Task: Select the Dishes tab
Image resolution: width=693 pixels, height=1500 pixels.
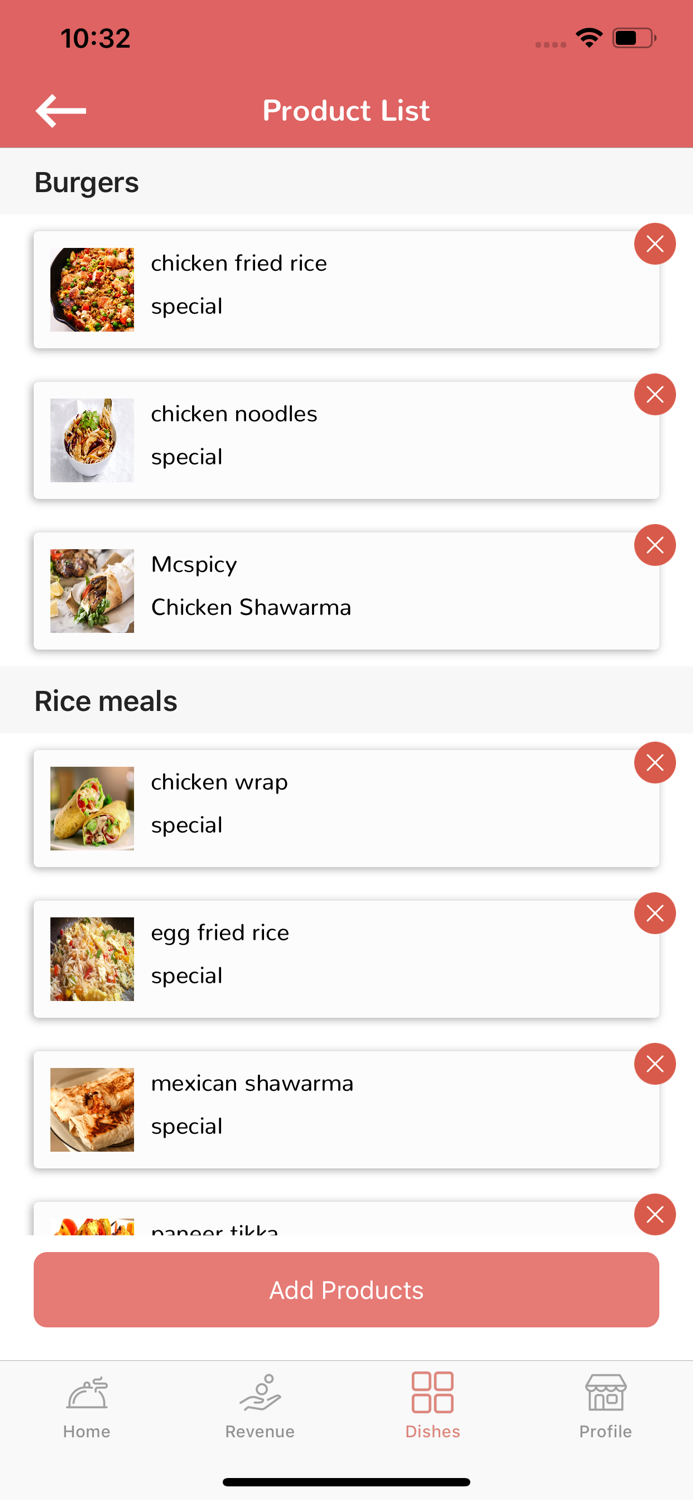Action: coord(433,1405)
